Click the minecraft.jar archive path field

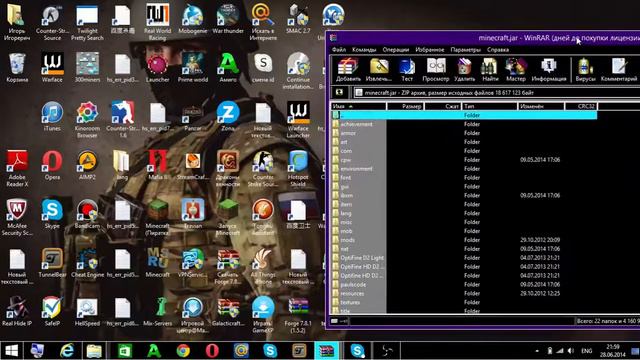click(496, 93)
